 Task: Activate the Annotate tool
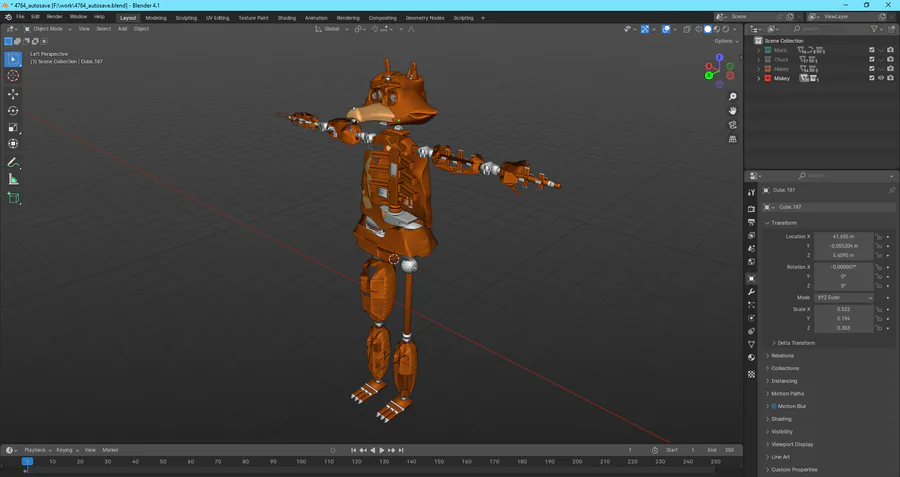[x=13, y=163]
